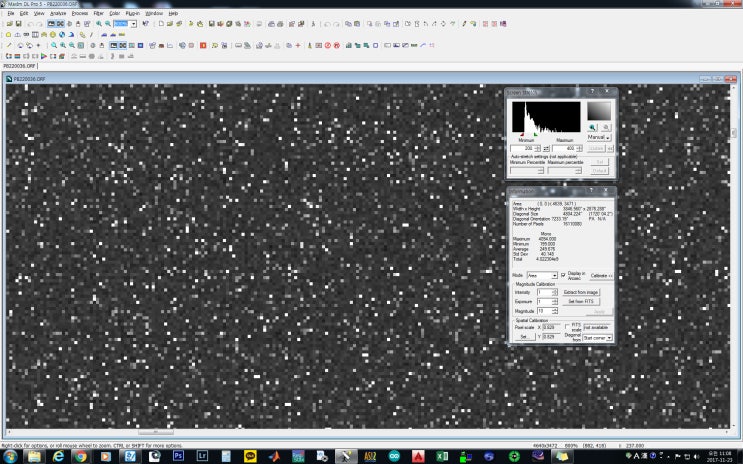Click the zoom-in magnifier beside the zoom percentage box
Image resolution: width=743 pixels, height=464 pixels.
[99, 24]
